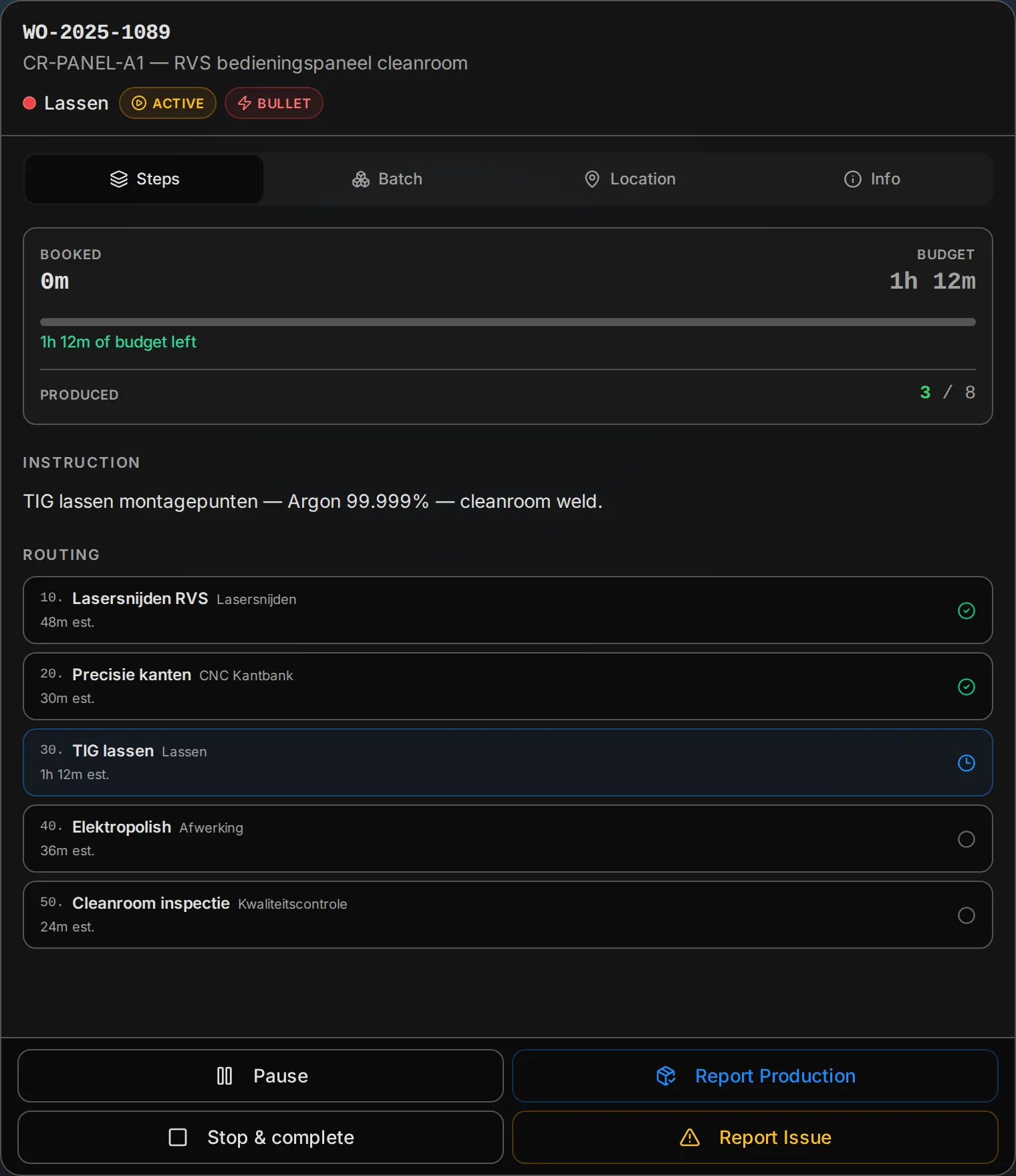Select routing step 20 Precisie kanten

click(x=508, y=686)
